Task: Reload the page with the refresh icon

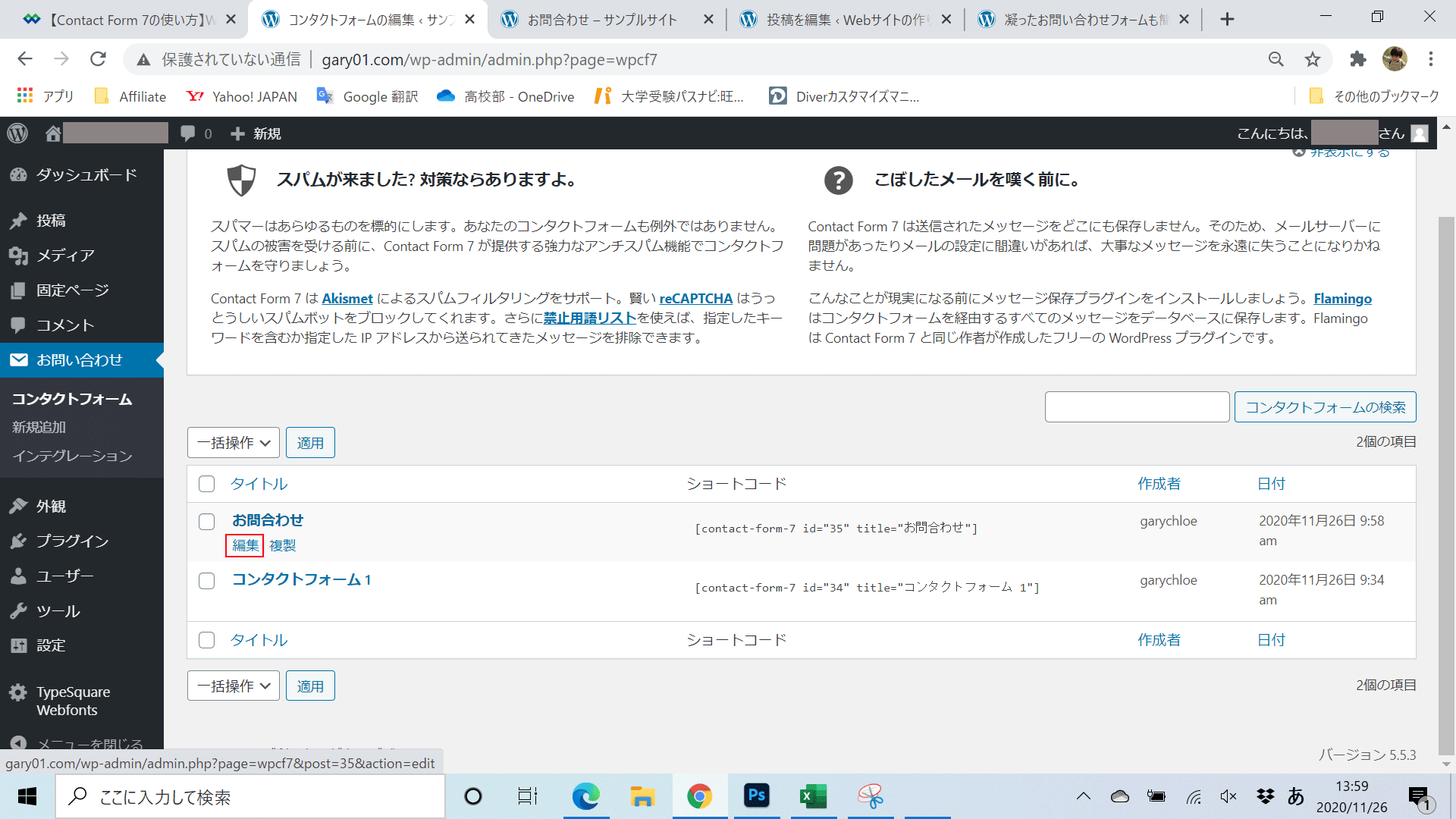Action: point(98,59)
